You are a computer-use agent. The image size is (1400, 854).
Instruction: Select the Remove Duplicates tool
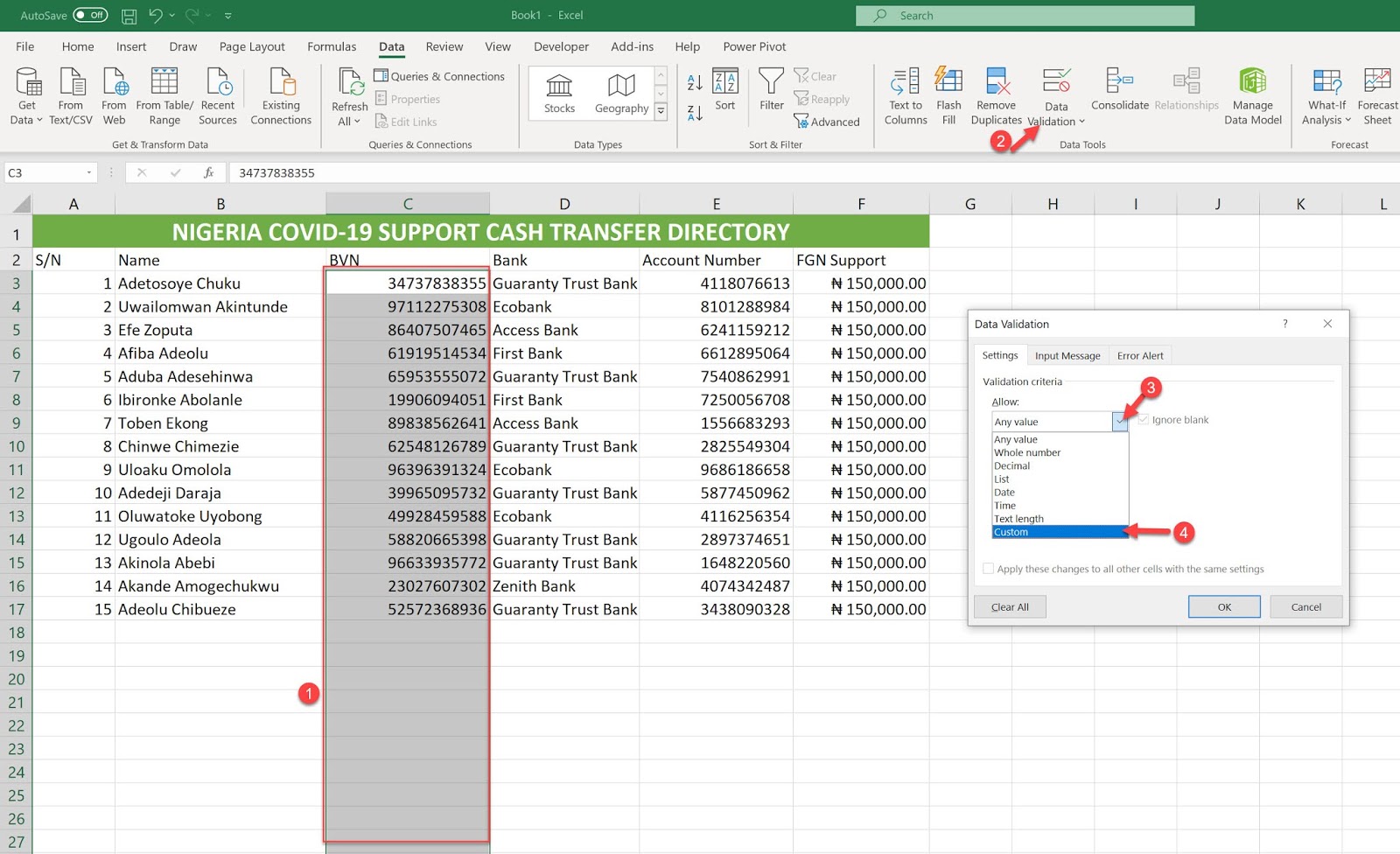point(996,94)
